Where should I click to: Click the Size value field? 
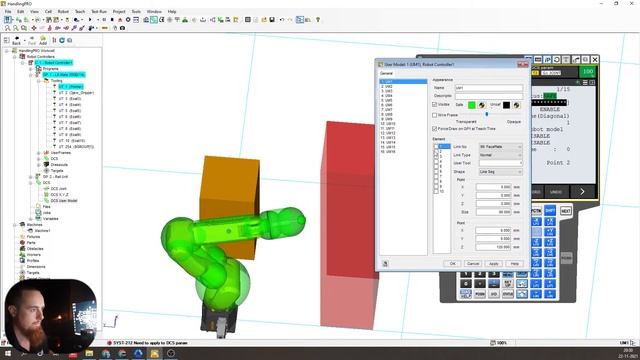[x=493, y=212]
